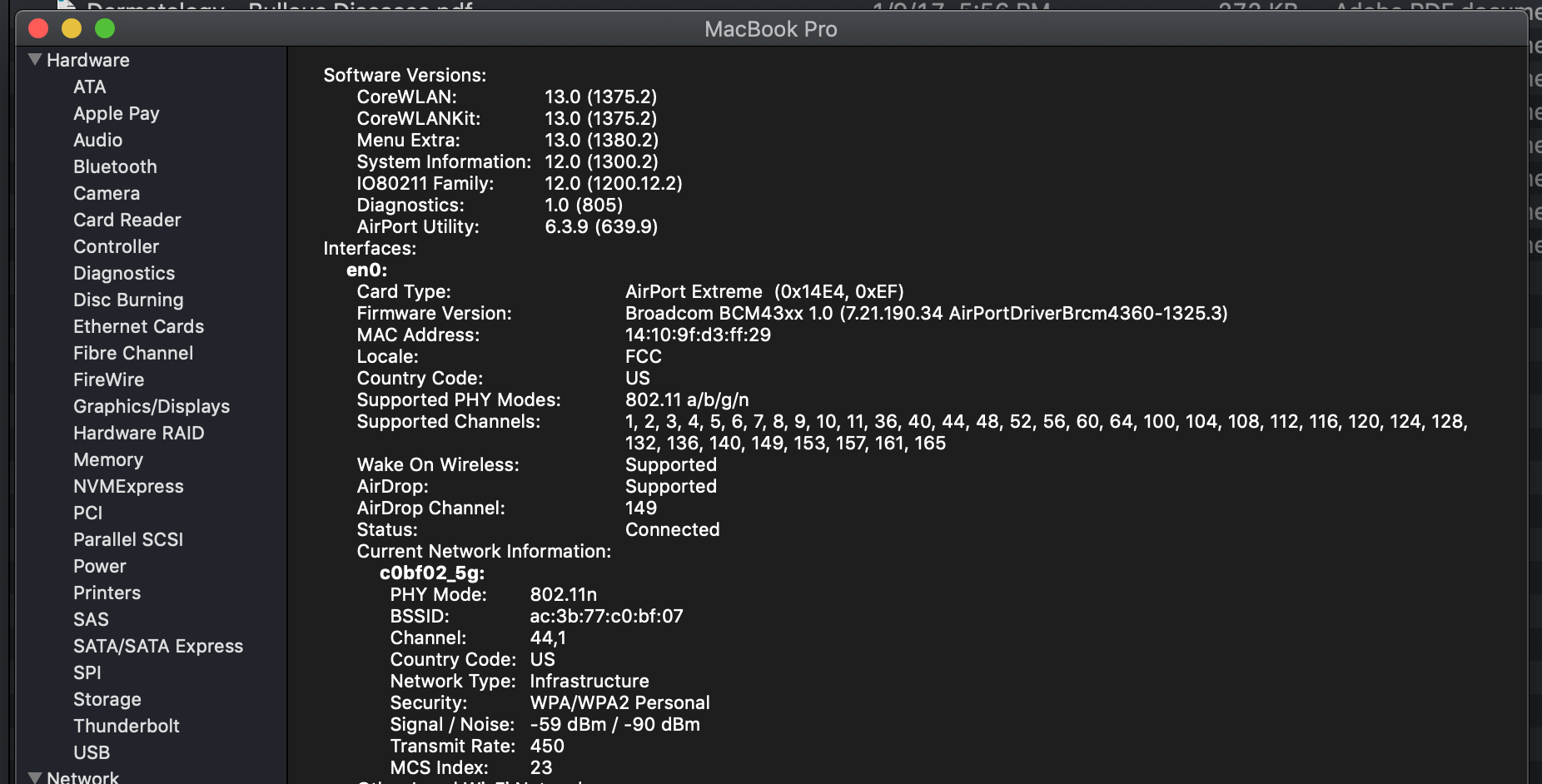Screen dimensions: 1542x784
Task: Click the MAC Address value 14:10:9f:d3:ff:29
Action: [x=698, y=335]
